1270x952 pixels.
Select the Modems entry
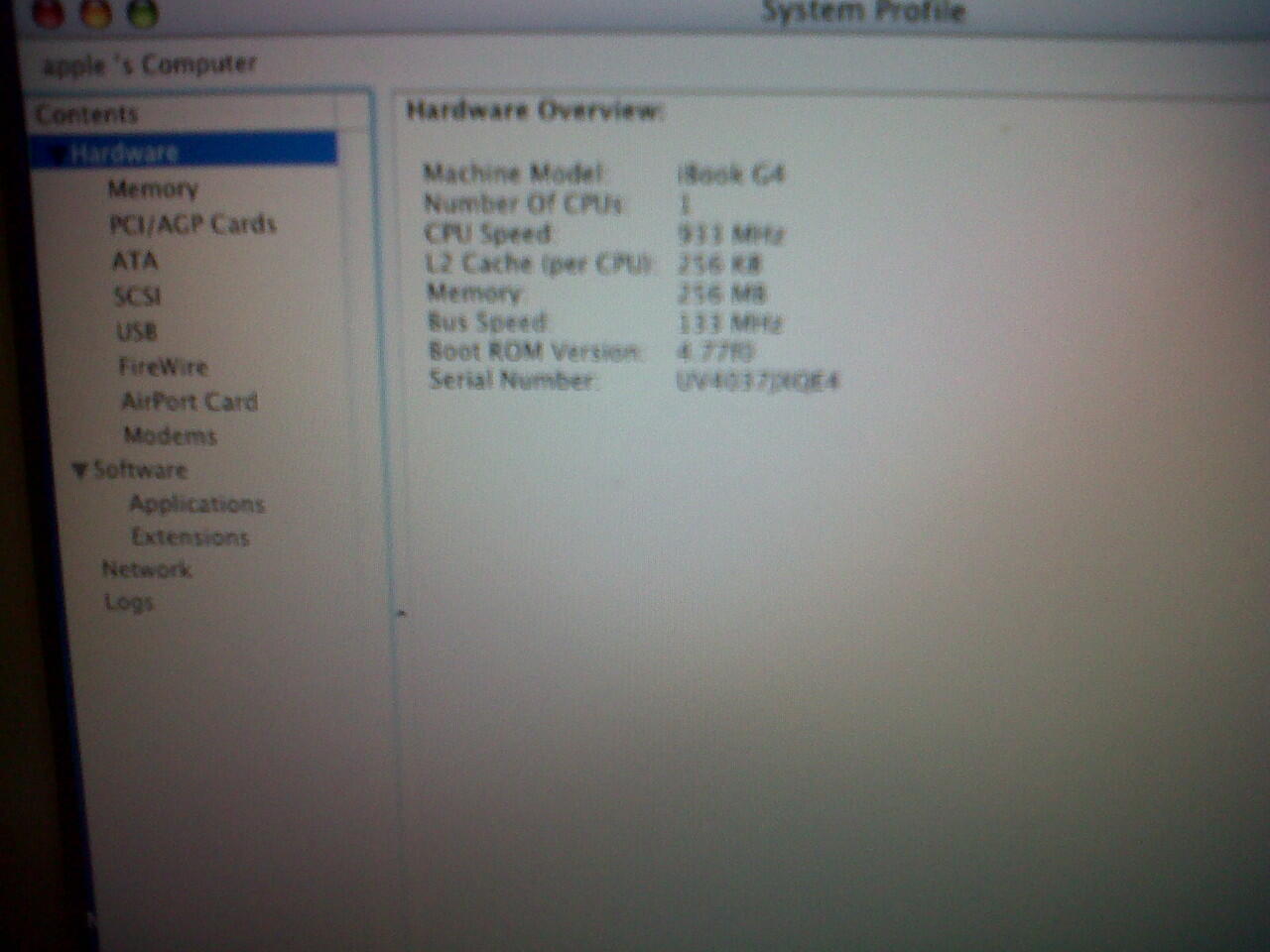tap(170, 435)
